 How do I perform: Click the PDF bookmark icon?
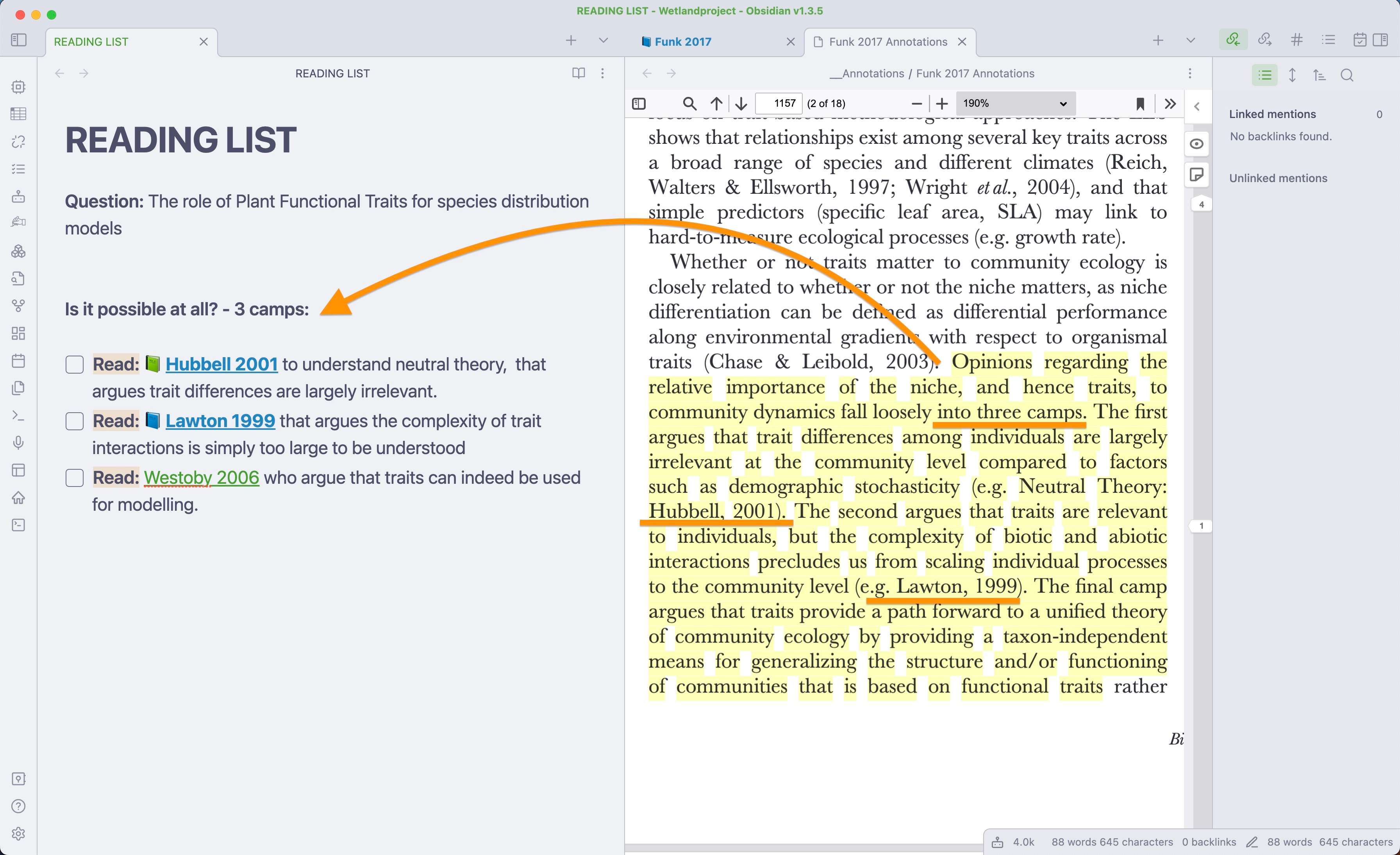pyautogui.click(x=1140, y=104)
